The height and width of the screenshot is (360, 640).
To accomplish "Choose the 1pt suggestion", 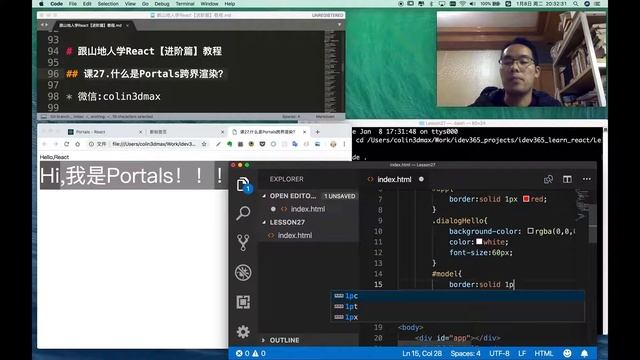I will (457, 306).
